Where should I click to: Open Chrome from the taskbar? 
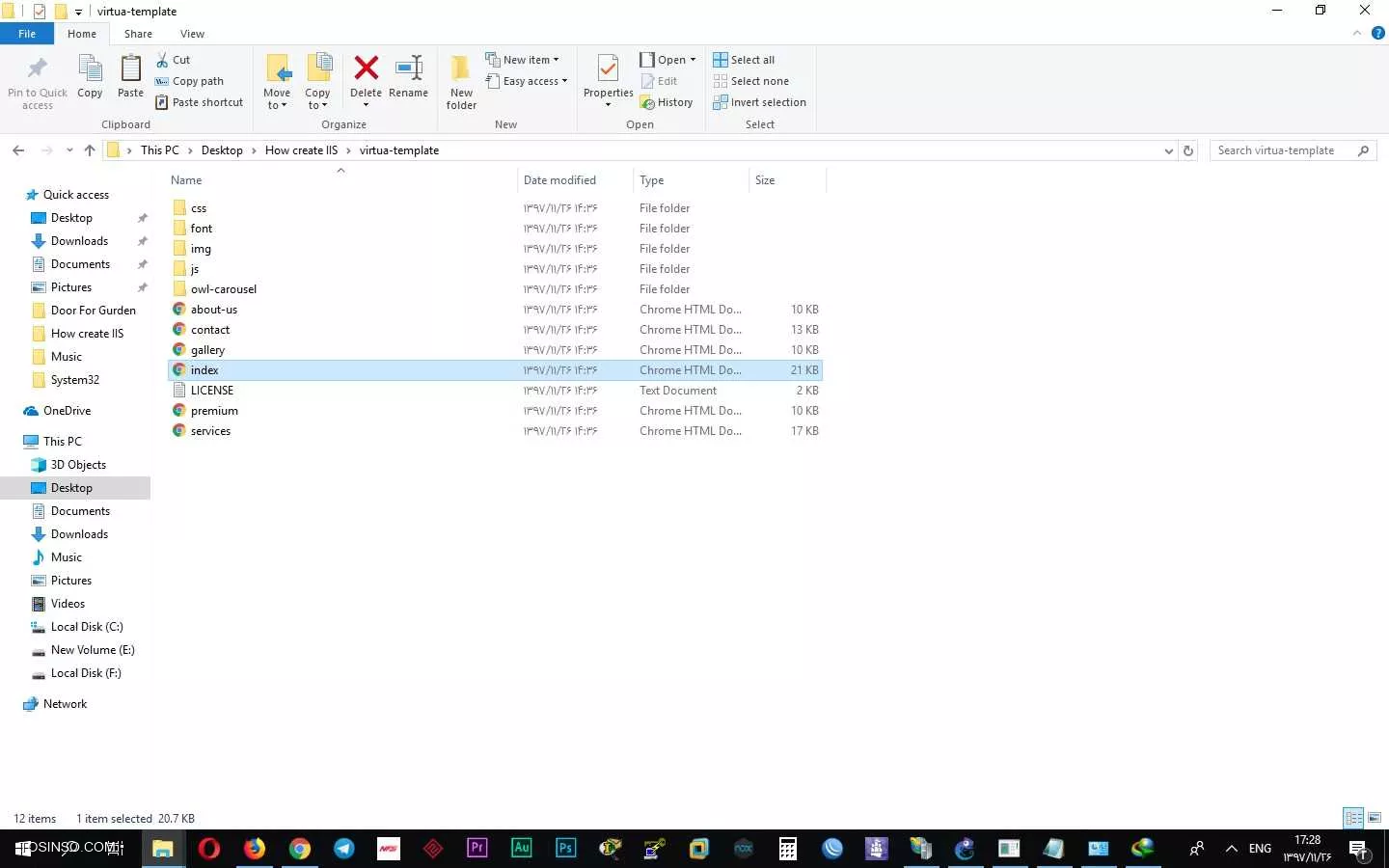click(x=299, y=849)
